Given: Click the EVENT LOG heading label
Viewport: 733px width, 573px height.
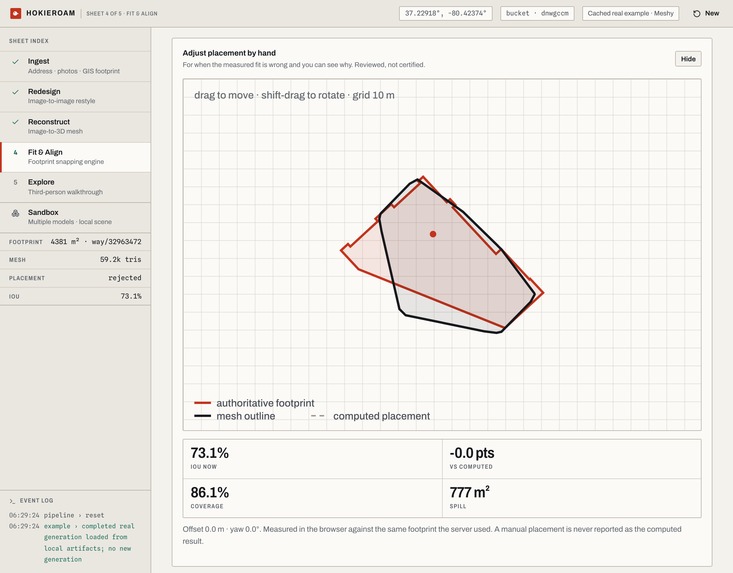Looking at the screenshot, I should 36,501.
